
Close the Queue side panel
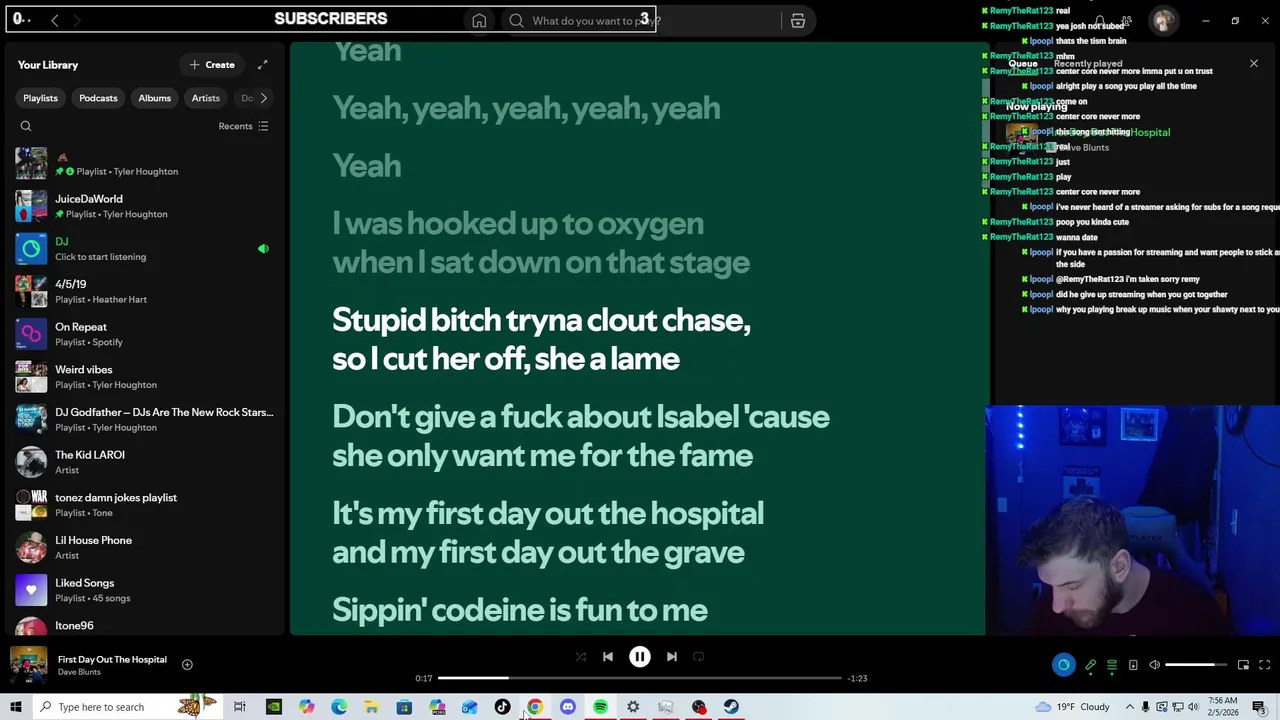[x=1254, y=64]
